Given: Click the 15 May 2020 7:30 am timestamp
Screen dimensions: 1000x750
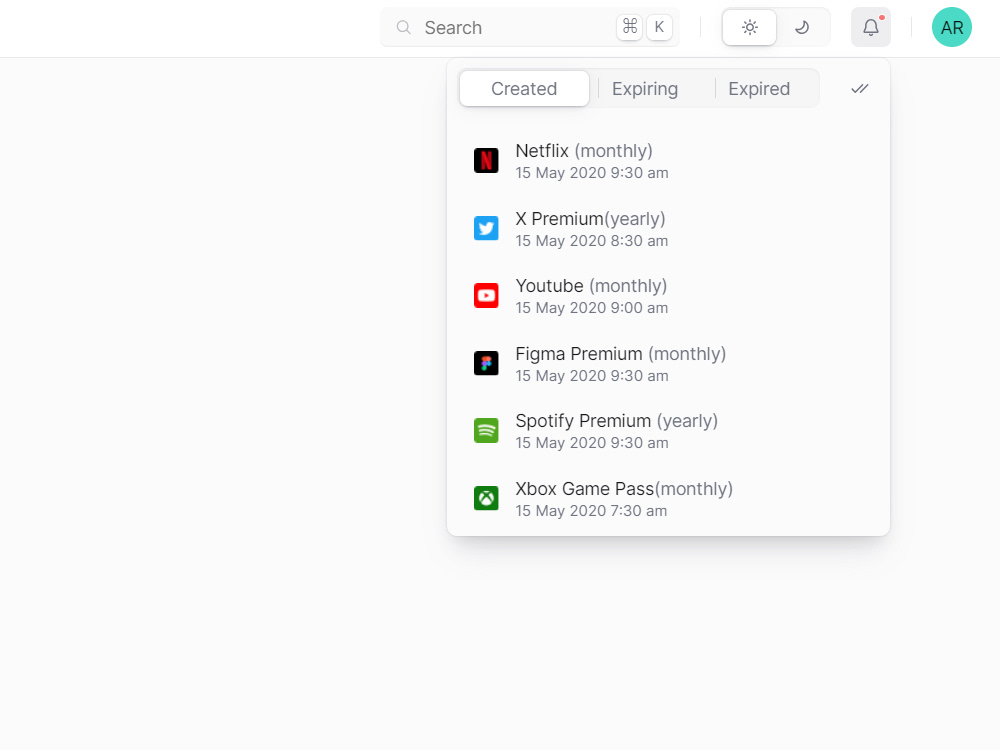Looking at the screenshot, I should pyautogui.click(x=591, y=511).
